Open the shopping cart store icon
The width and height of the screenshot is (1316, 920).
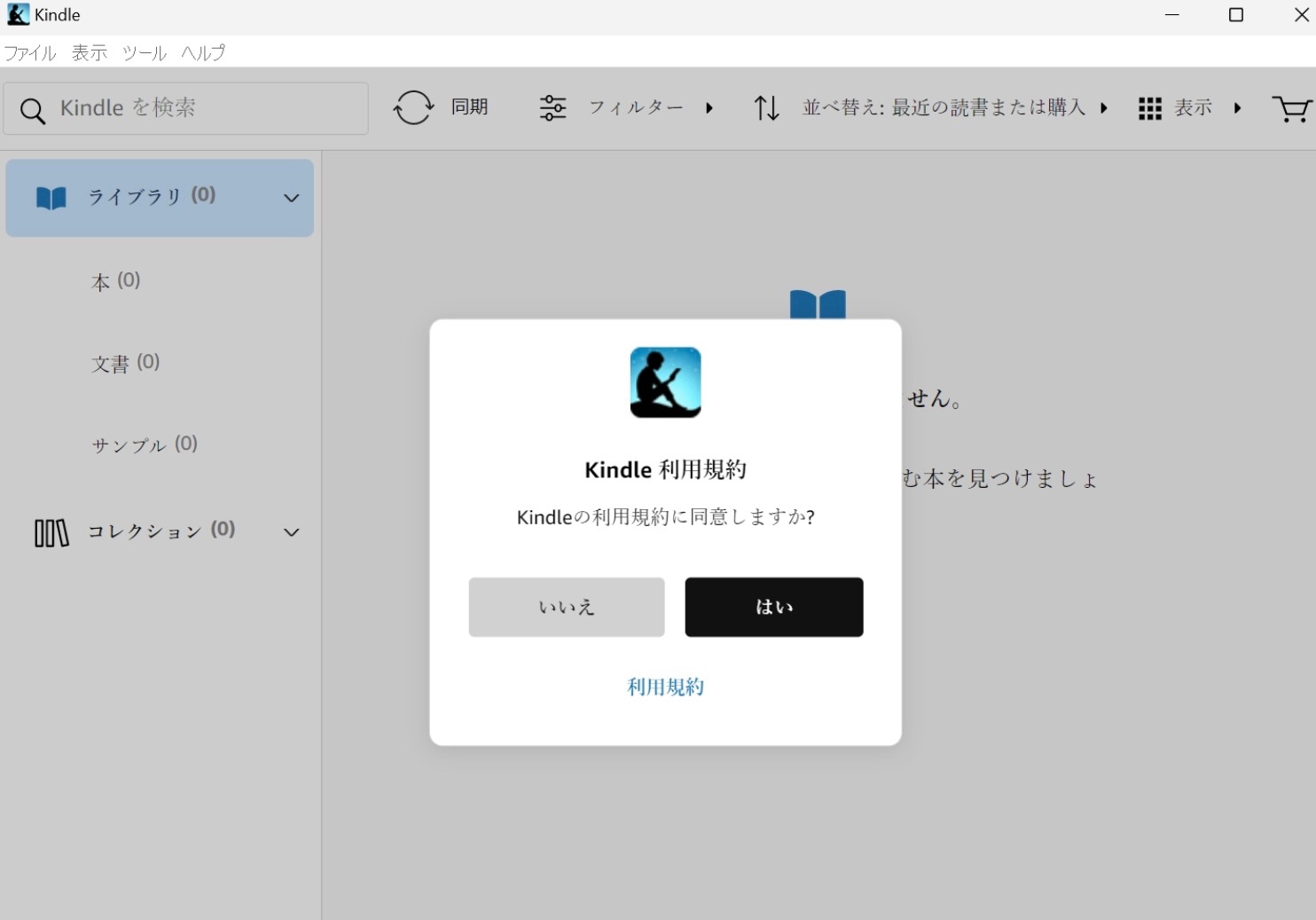point(1291,109)
